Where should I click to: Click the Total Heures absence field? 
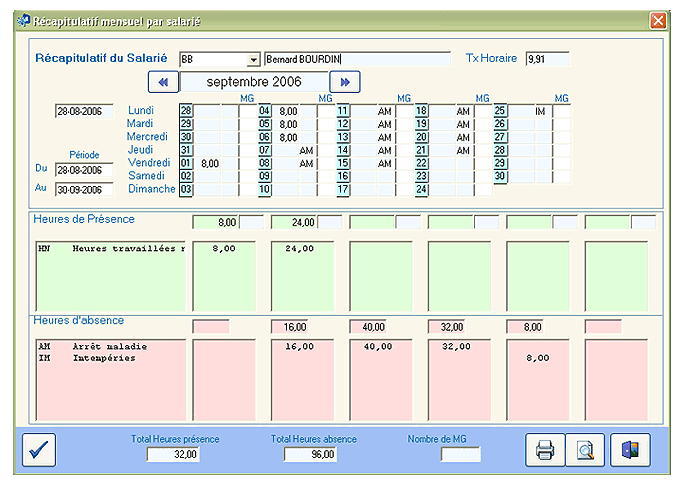[x=312, y=454]
